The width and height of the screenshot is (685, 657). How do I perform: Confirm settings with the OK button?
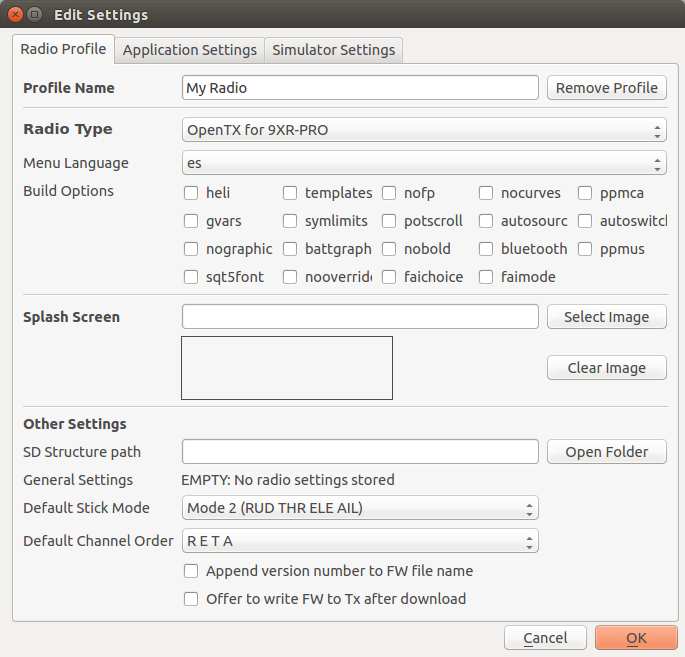tap(636, 638)
